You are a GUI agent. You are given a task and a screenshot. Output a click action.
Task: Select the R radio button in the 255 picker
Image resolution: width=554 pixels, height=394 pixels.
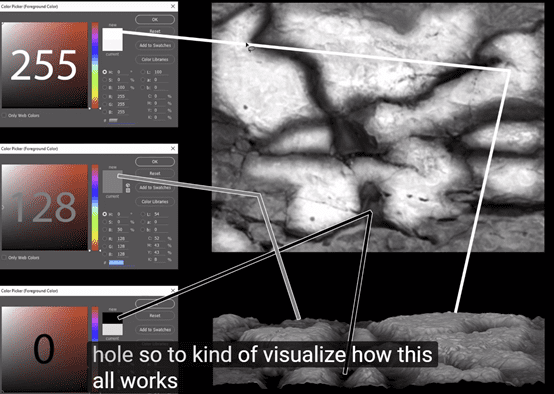(x=105, y=96)
